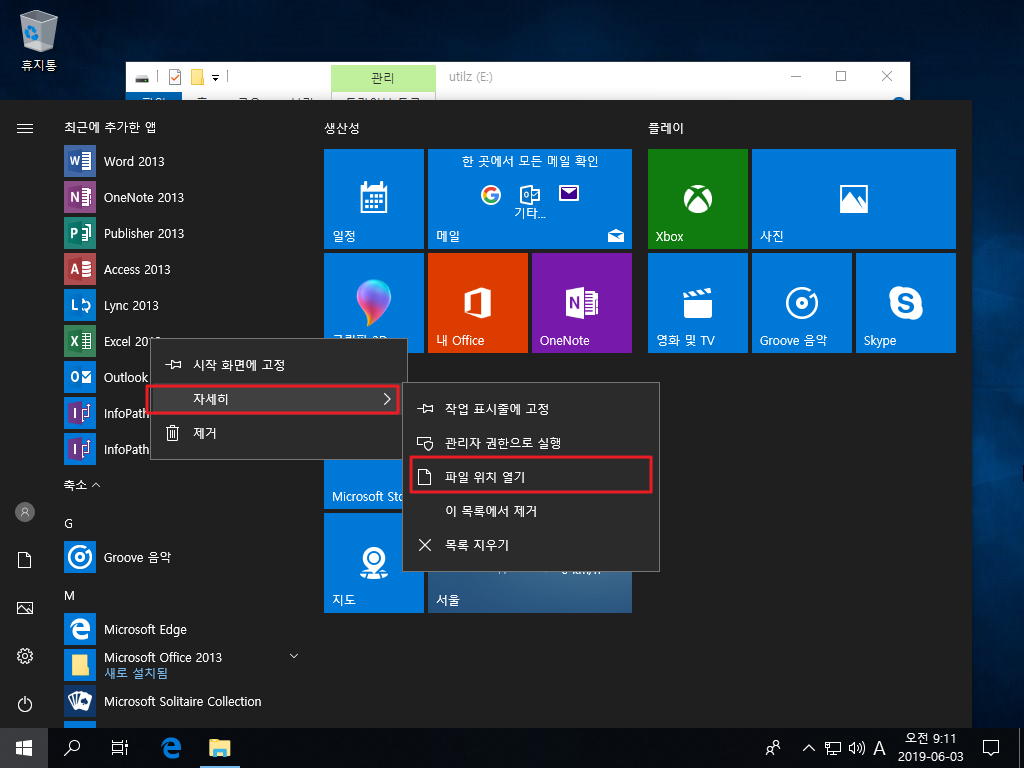The image size is (1024, 768).
Task: Click the volume speaker icon
Action: pos(856,748)
